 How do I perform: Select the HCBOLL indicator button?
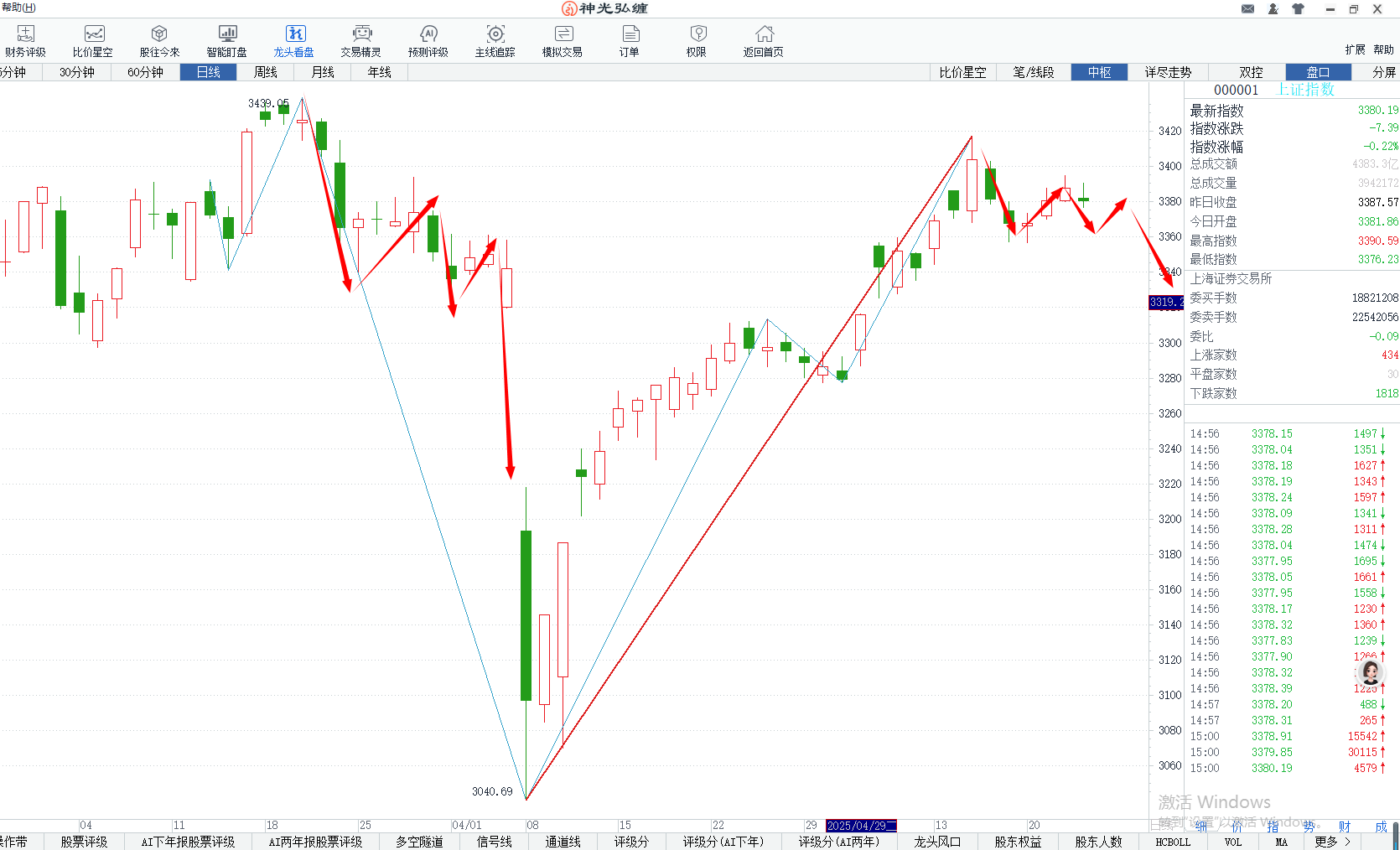pyautogui.click(x=1172, y=842)
